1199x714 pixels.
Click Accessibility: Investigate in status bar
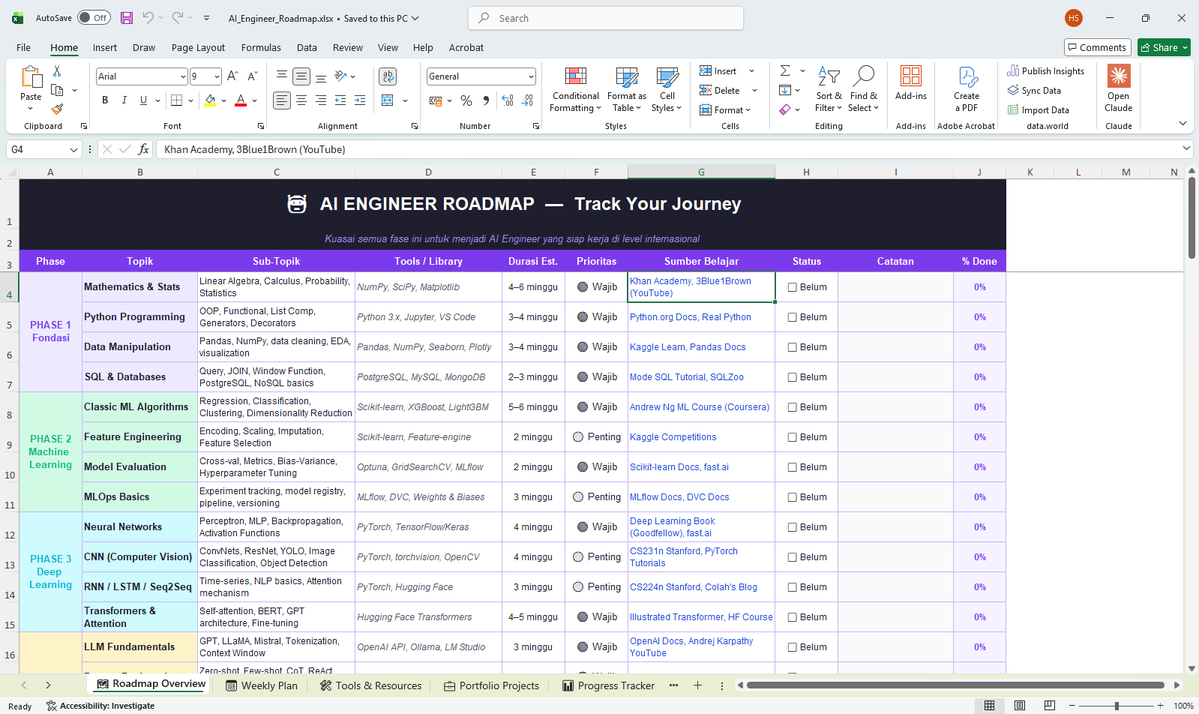click(100, 706)
